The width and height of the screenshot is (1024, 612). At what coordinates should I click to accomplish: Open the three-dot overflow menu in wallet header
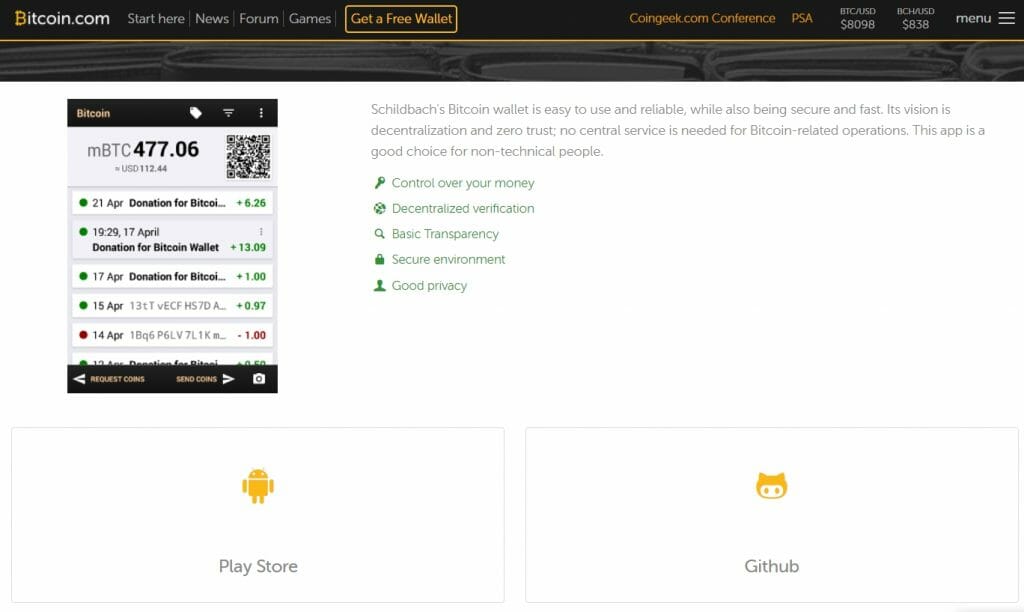click(261, 113)
